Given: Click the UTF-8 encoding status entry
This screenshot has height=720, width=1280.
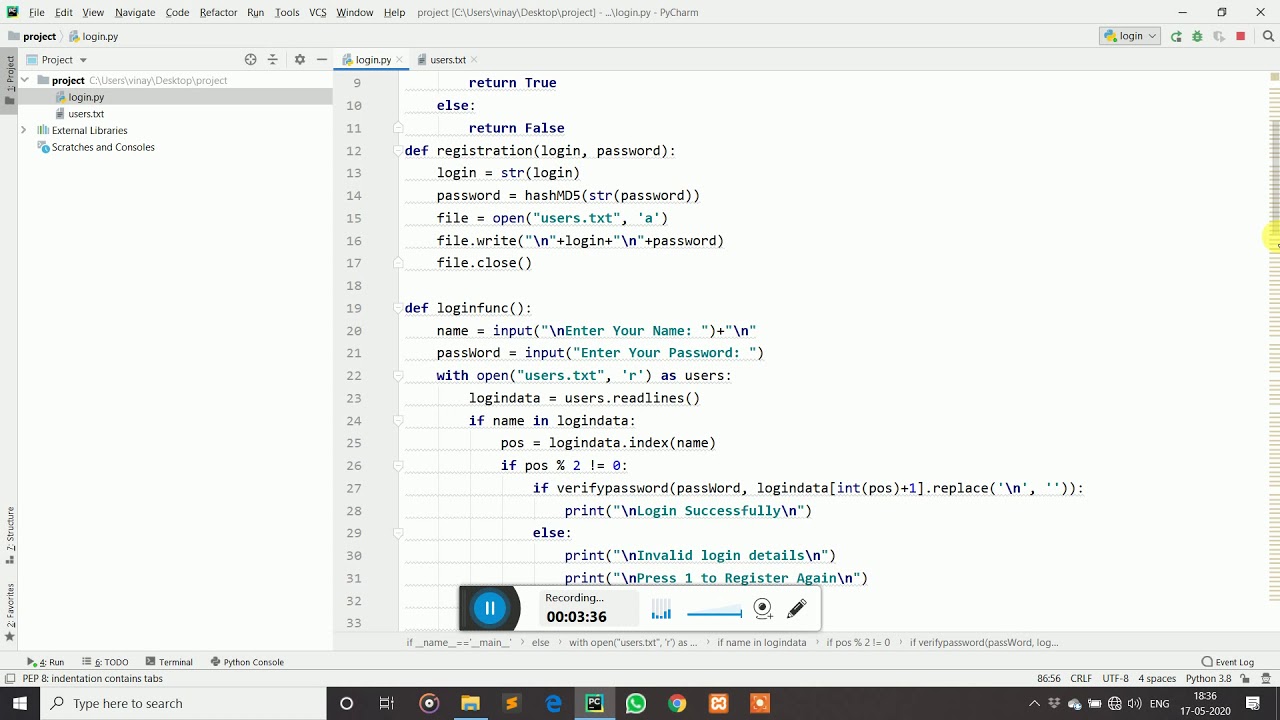Looking at the screenshot, I should click(x=1115, y=678).
